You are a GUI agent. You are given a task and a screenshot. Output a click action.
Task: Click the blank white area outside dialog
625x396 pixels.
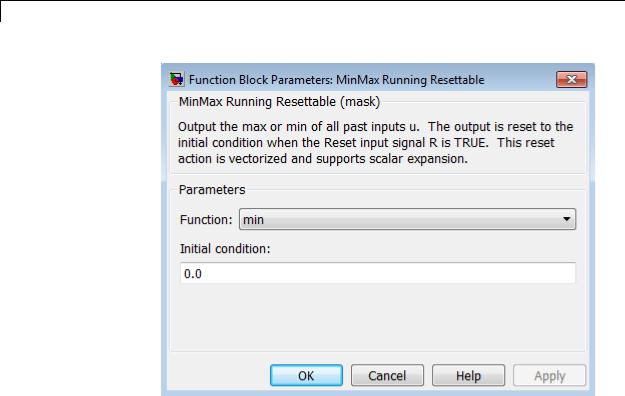[x=80, y=199]
